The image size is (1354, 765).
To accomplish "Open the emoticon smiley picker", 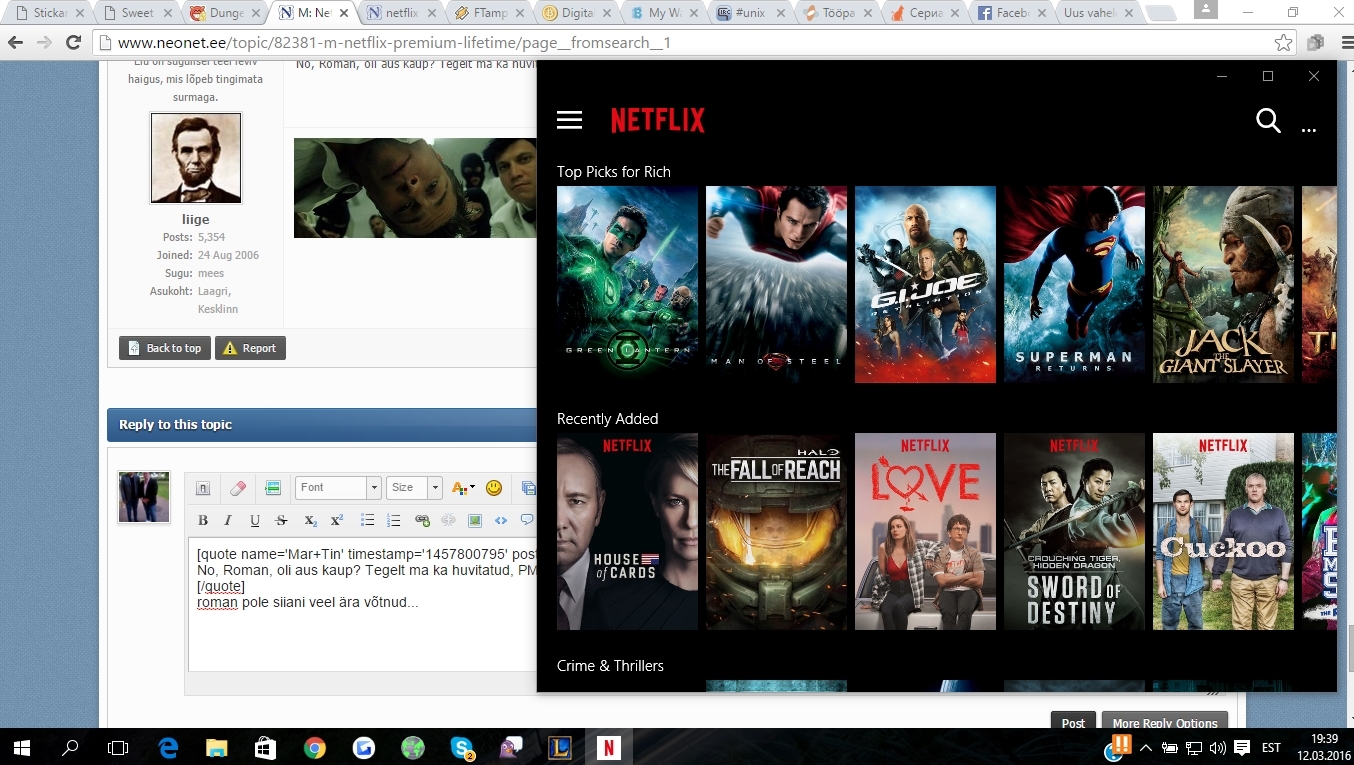I will click(x=494, y=488).
